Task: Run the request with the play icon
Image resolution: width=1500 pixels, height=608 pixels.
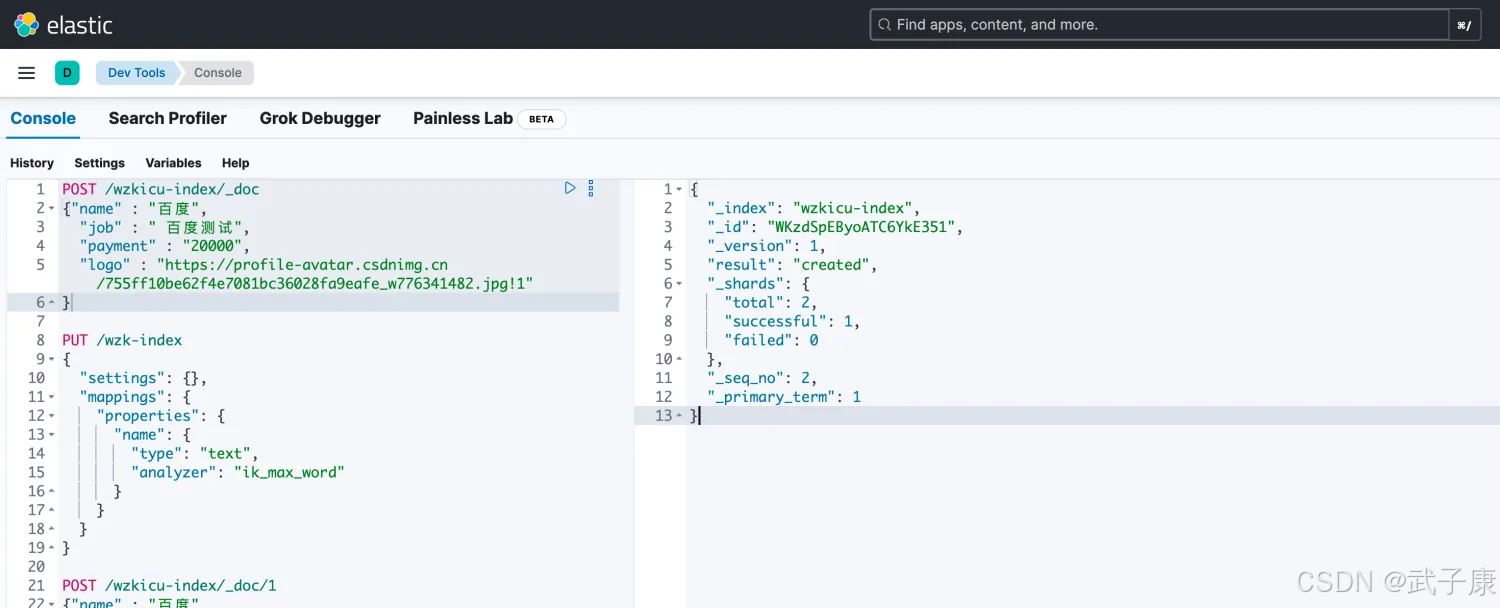Action: pyautogui.click(x=570, y=188)
